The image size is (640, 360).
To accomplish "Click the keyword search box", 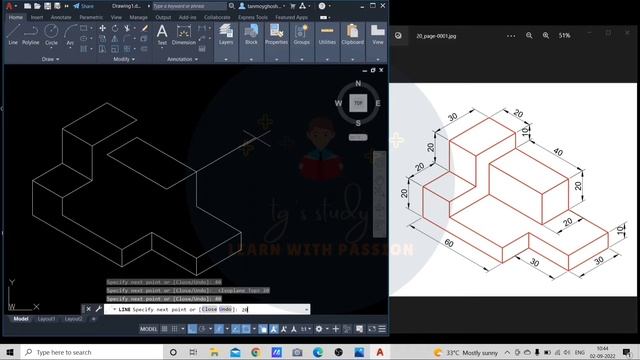I will coord(189,6).
